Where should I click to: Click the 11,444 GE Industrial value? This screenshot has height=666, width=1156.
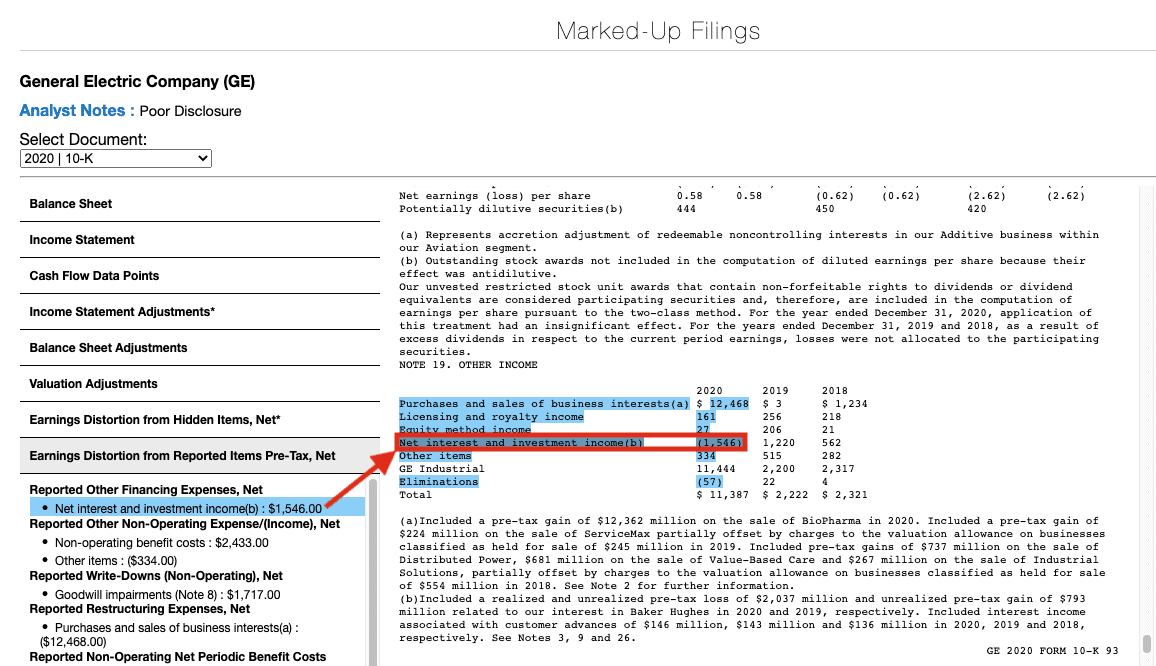[715, 469]
